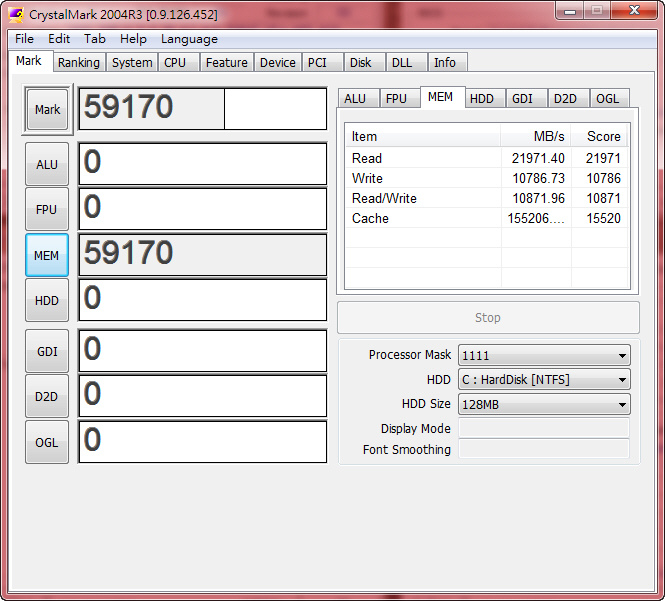
Task: Minimize the CrystalMark window
Action: 570,11
